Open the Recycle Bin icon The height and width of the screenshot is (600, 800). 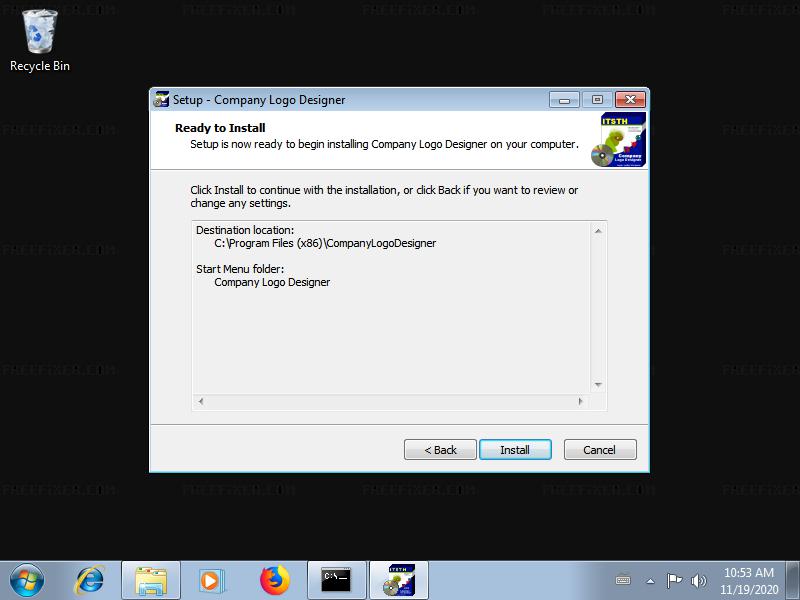coord(40,41)
